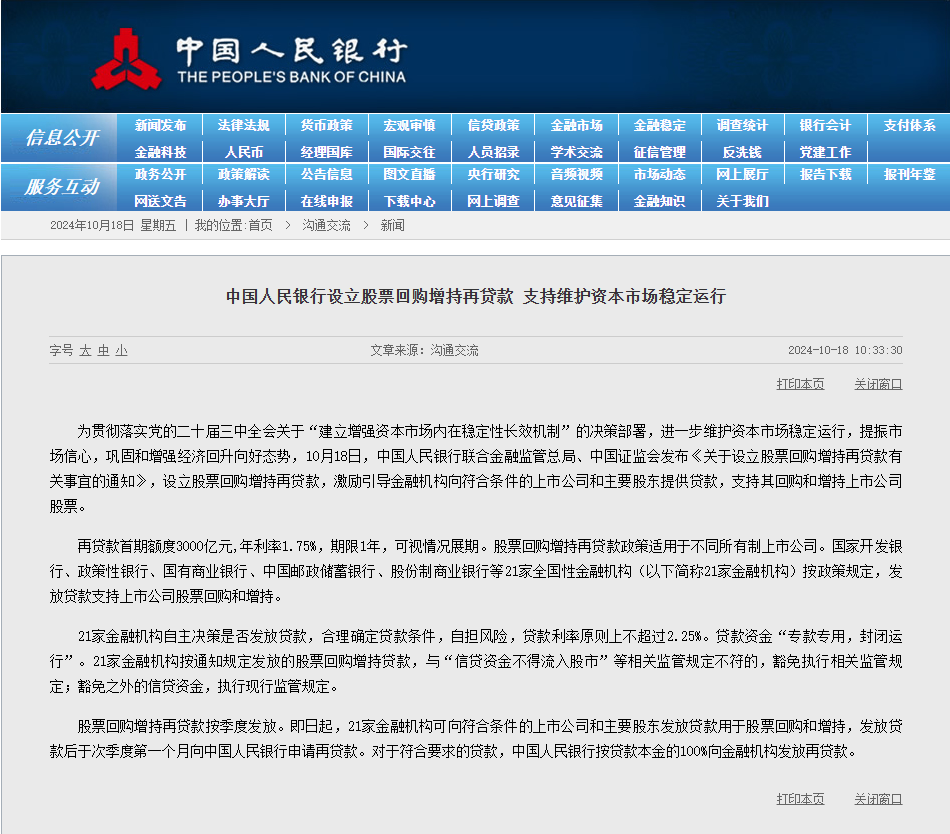Set article font size to 小
Image resolution: width=950 pixels, height=834 pixels.
121,351
